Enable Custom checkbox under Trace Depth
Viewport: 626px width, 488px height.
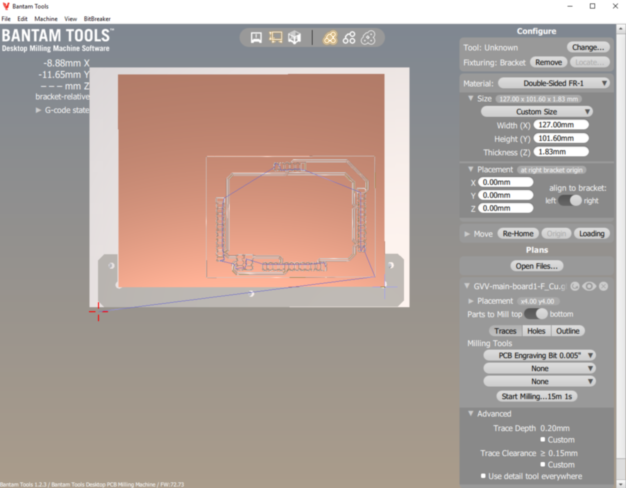[543, 439]
